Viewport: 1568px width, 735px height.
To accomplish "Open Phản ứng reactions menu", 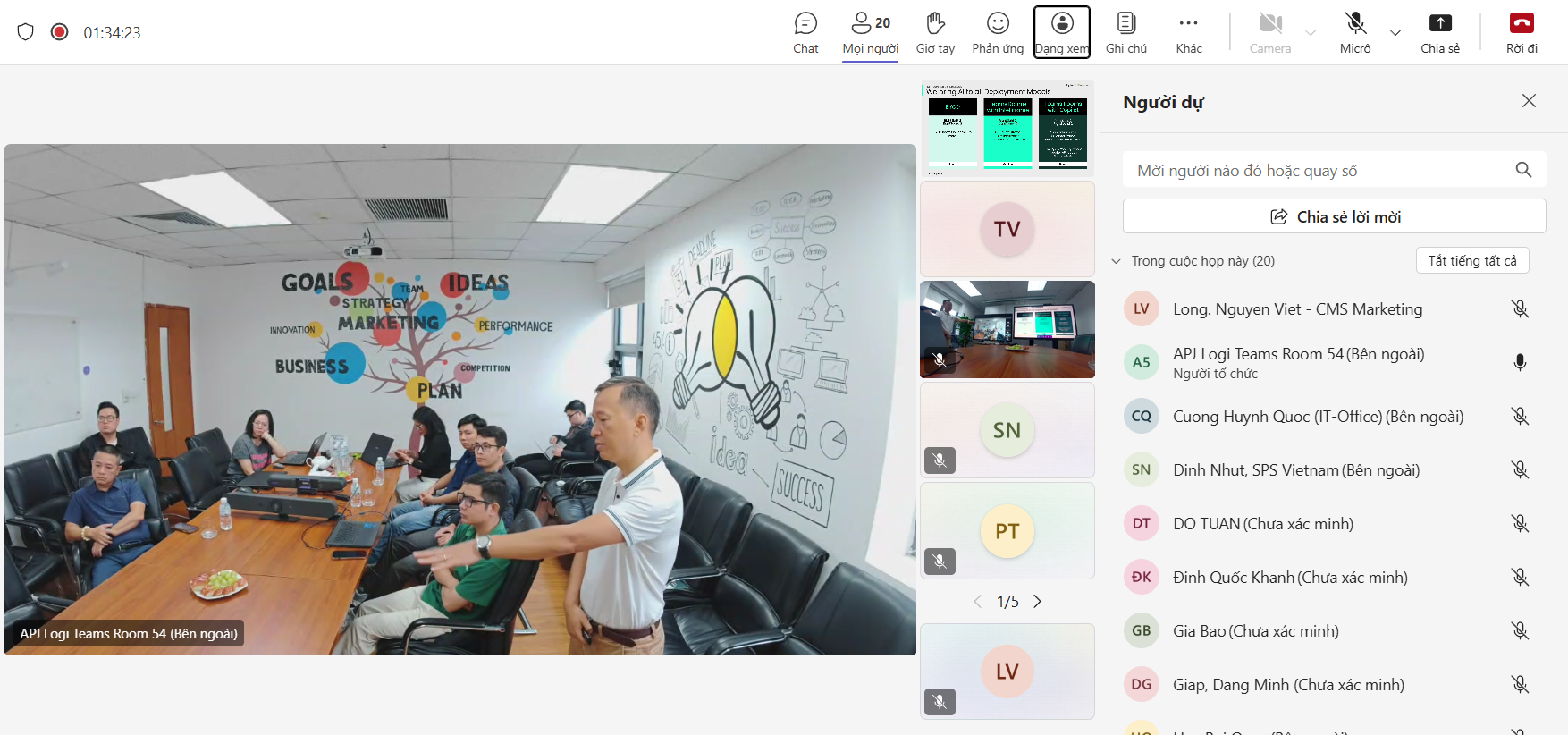I will (x=998, y=32).
